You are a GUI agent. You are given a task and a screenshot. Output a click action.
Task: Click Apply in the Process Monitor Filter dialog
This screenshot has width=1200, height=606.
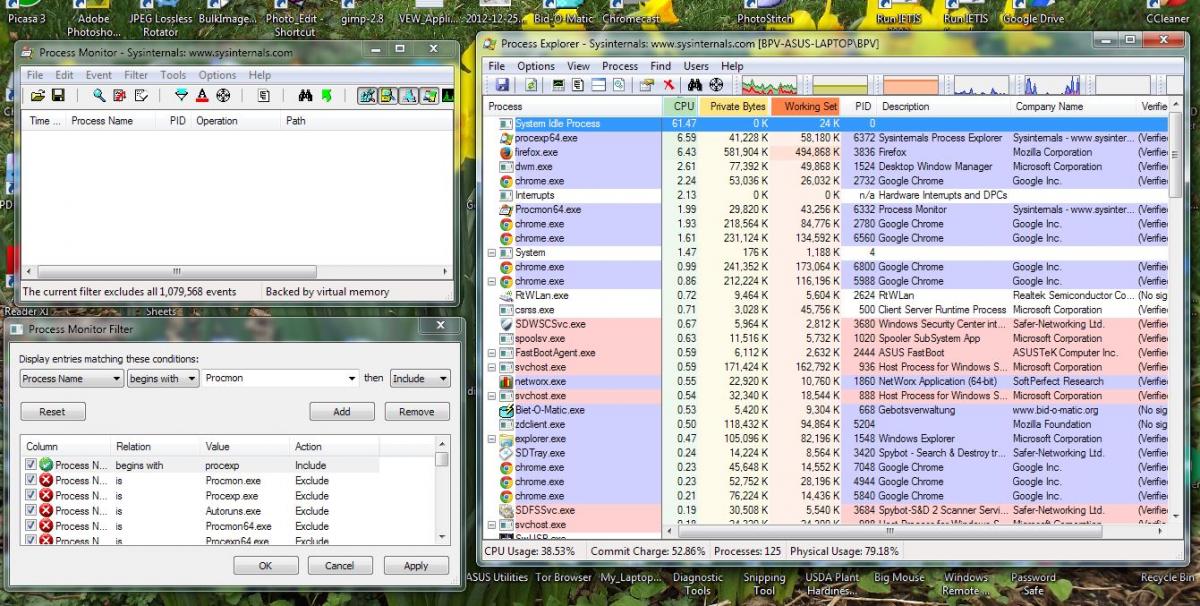click(416, 565)
